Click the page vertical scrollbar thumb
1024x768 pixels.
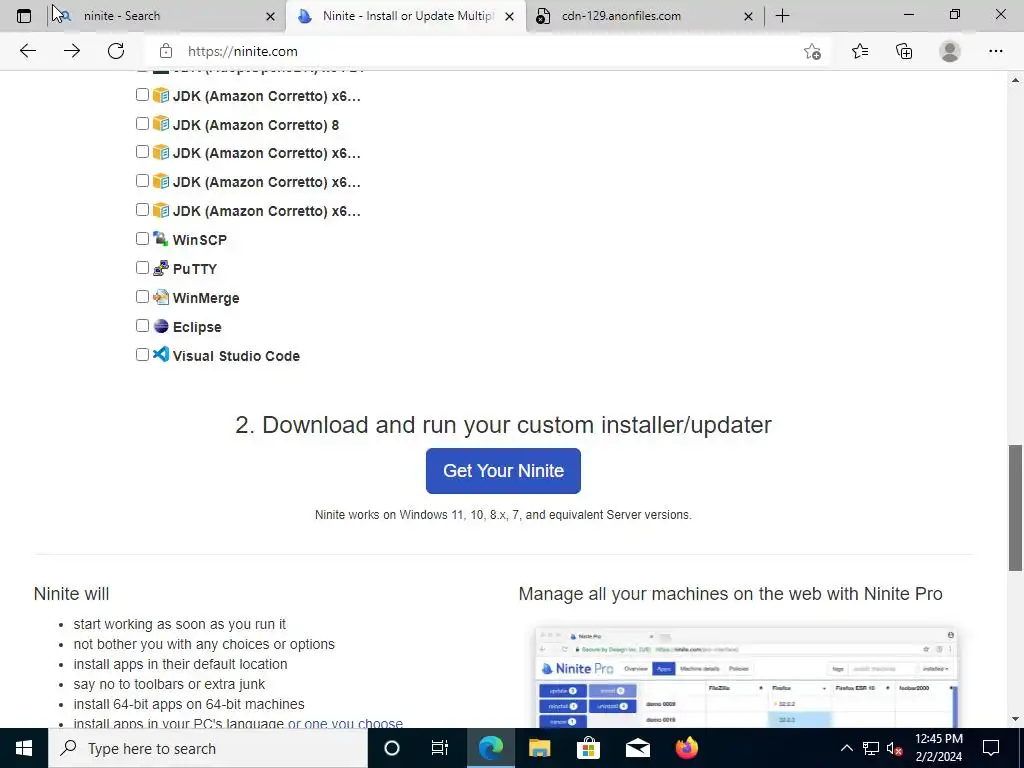pyautogui.click(x=1015, y=507)
